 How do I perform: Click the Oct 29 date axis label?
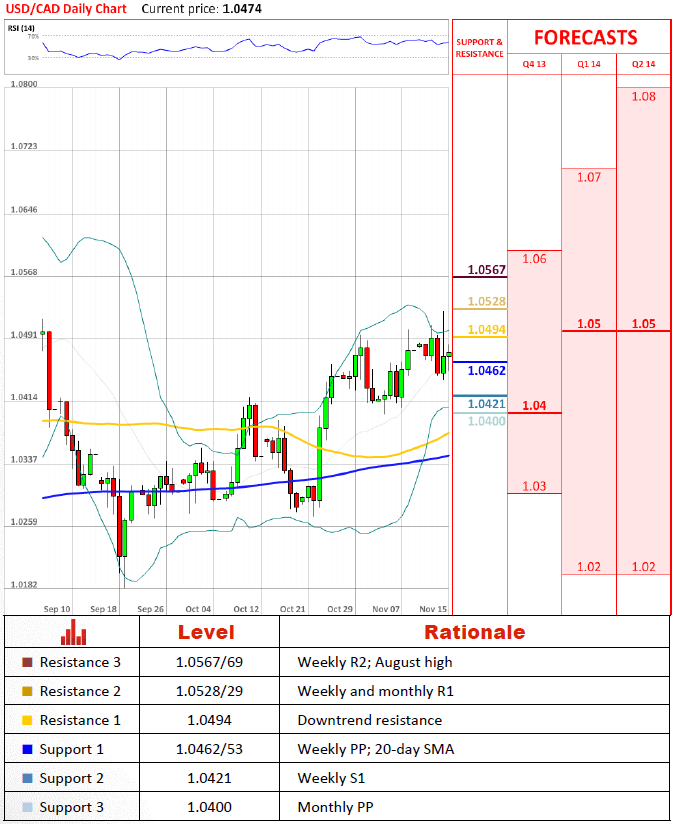coord(340,609)
